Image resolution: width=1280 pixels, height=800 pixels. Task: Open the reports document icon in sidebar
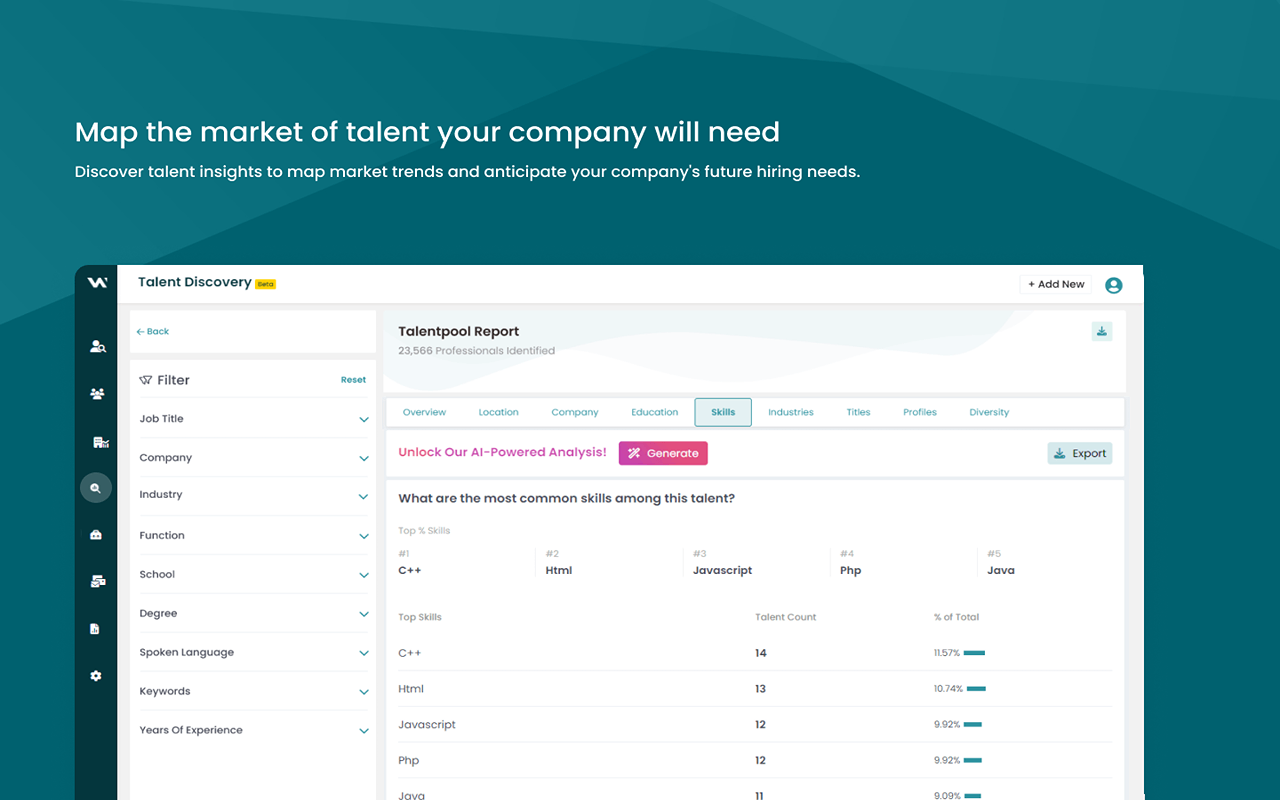coord(96,628)
